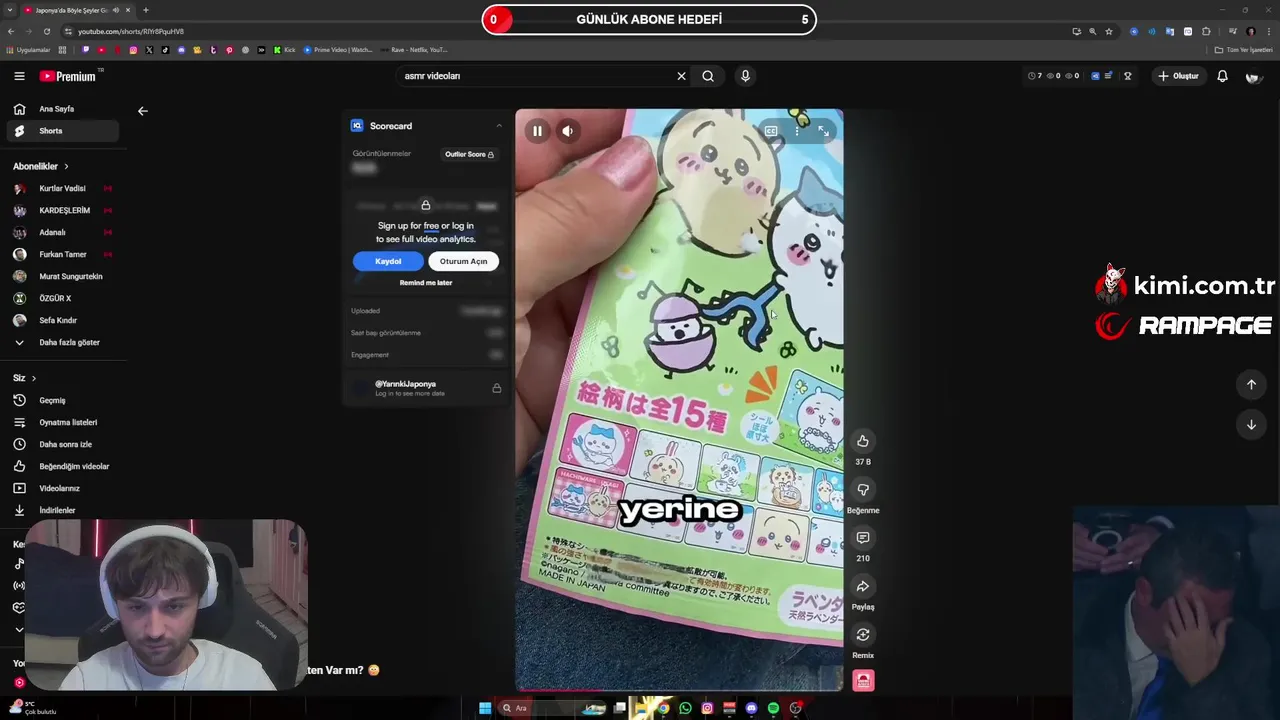Click the Kaydol sign-up button
This screenshot has height=720, width=1280.
(388, 261)
